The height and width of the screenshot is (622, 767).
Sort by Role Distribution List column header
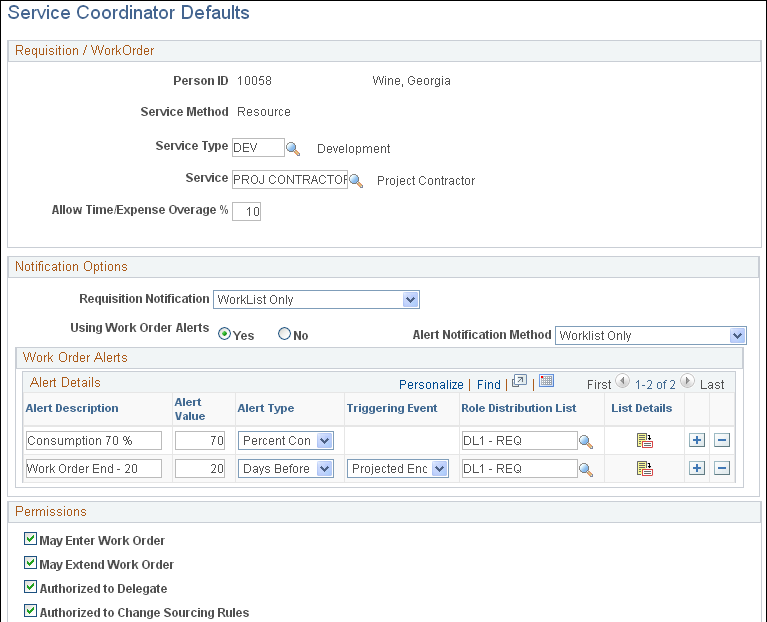[519, 408]
